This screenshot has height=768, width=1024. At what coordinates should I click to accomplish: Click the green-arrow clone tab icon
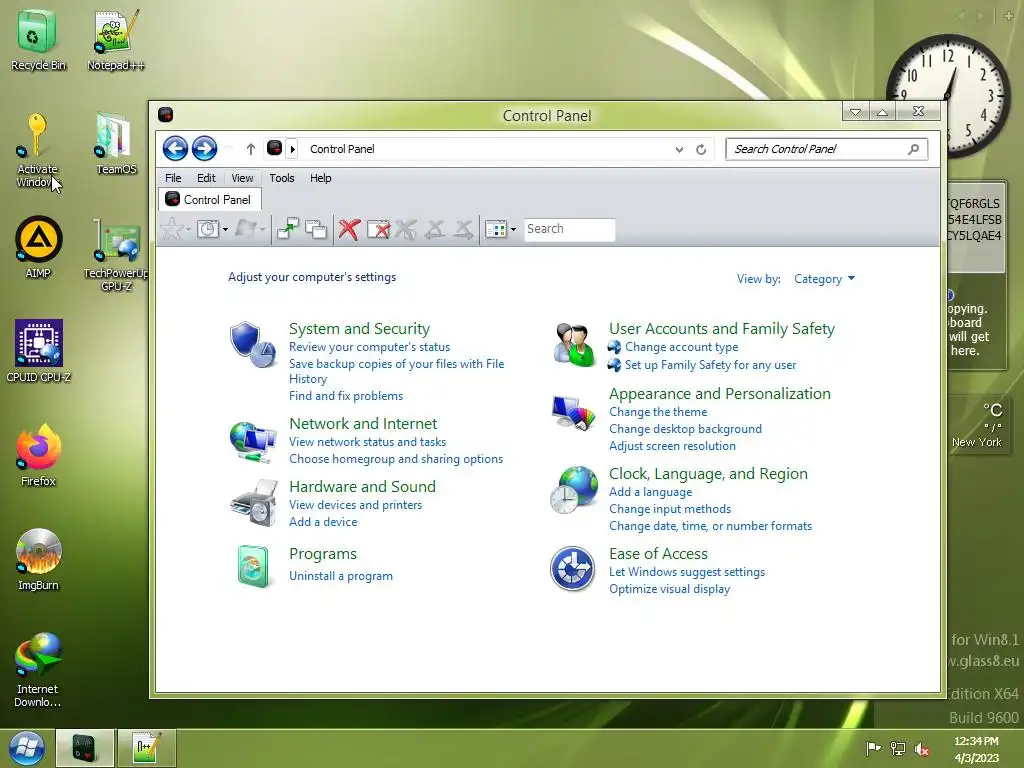click(x=287, y=229)
